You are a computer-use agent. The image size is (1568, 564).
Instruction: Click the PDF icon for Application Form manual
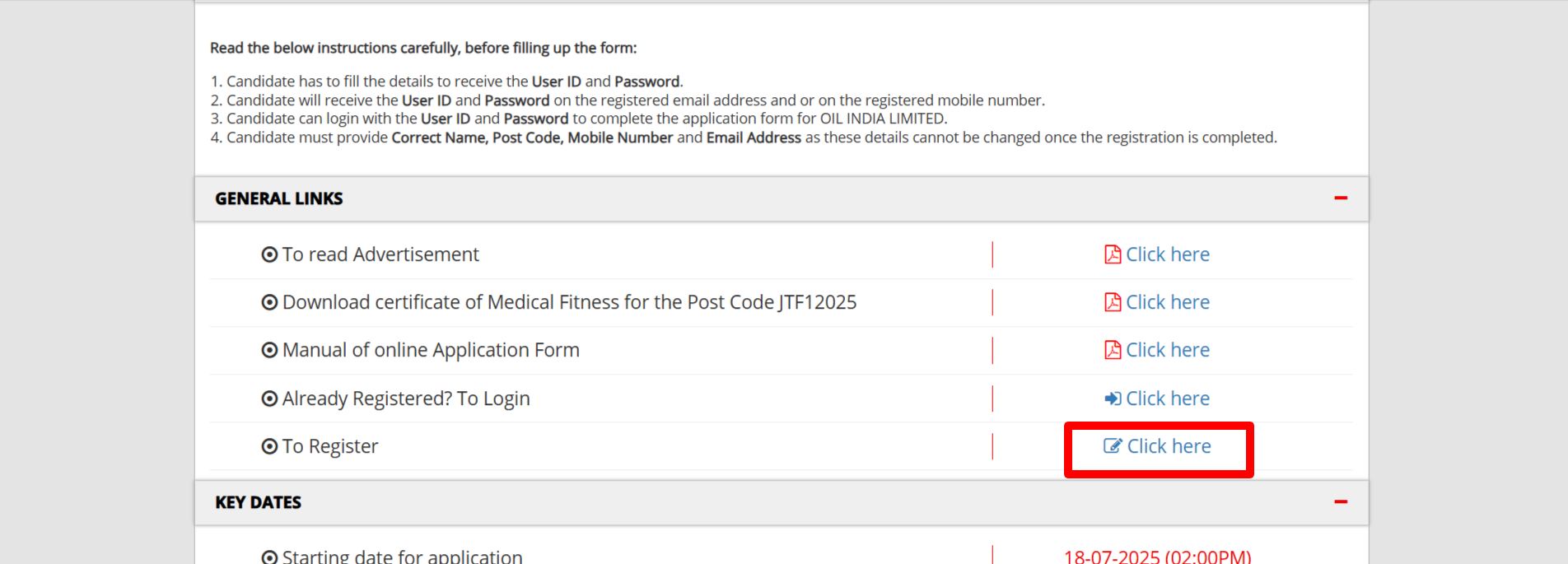1113,350
